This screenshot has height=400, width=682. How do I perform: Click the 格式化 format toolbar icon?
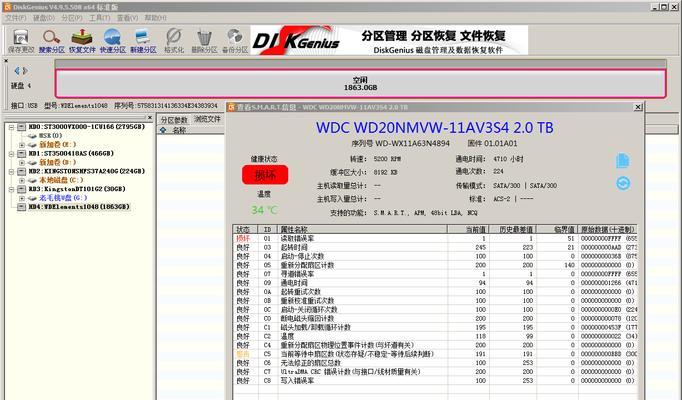tap(174, 40)
